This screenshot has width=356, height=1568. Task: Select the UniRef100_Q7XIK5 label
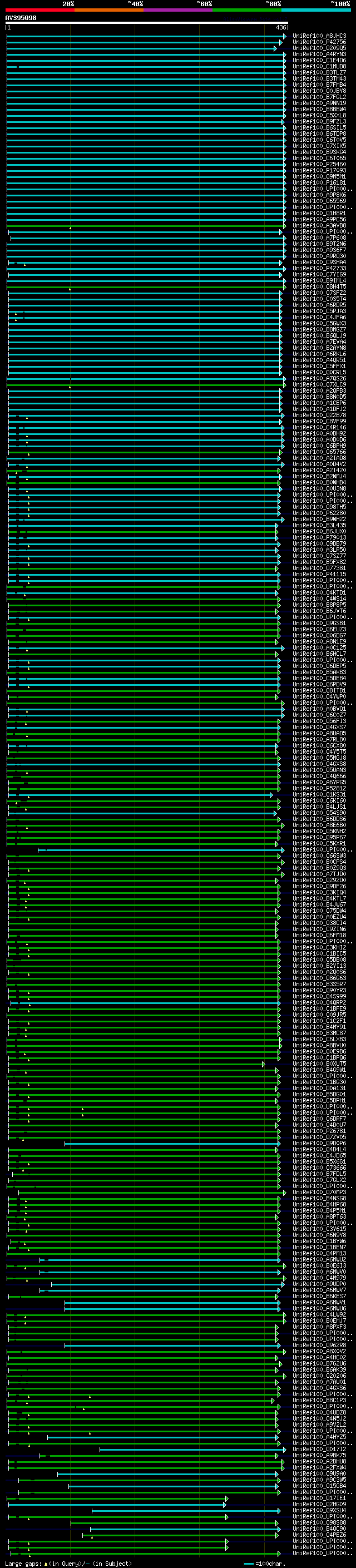coord(319,146)
